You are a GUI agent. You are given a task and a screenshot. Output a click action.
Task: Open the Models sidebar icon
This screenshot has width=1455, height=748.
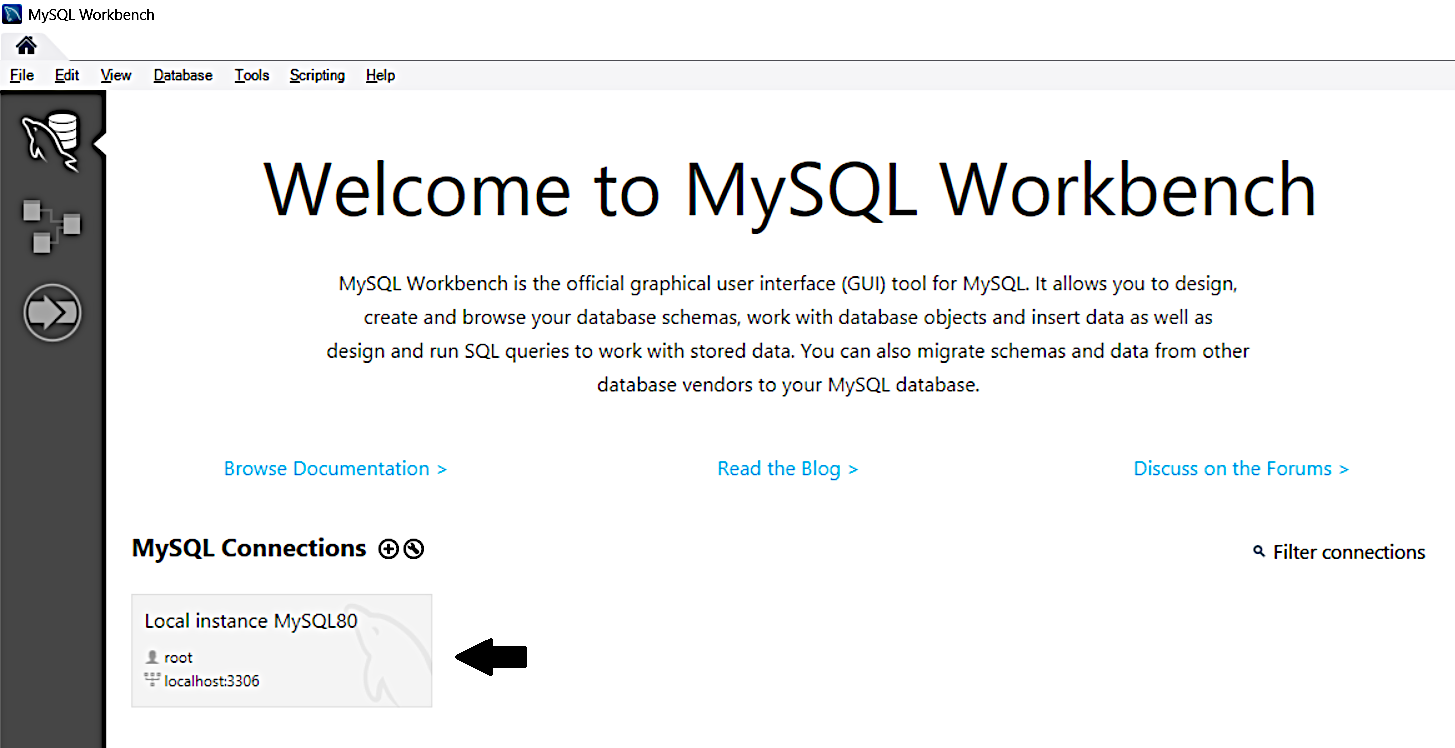(x=51, y=227)
